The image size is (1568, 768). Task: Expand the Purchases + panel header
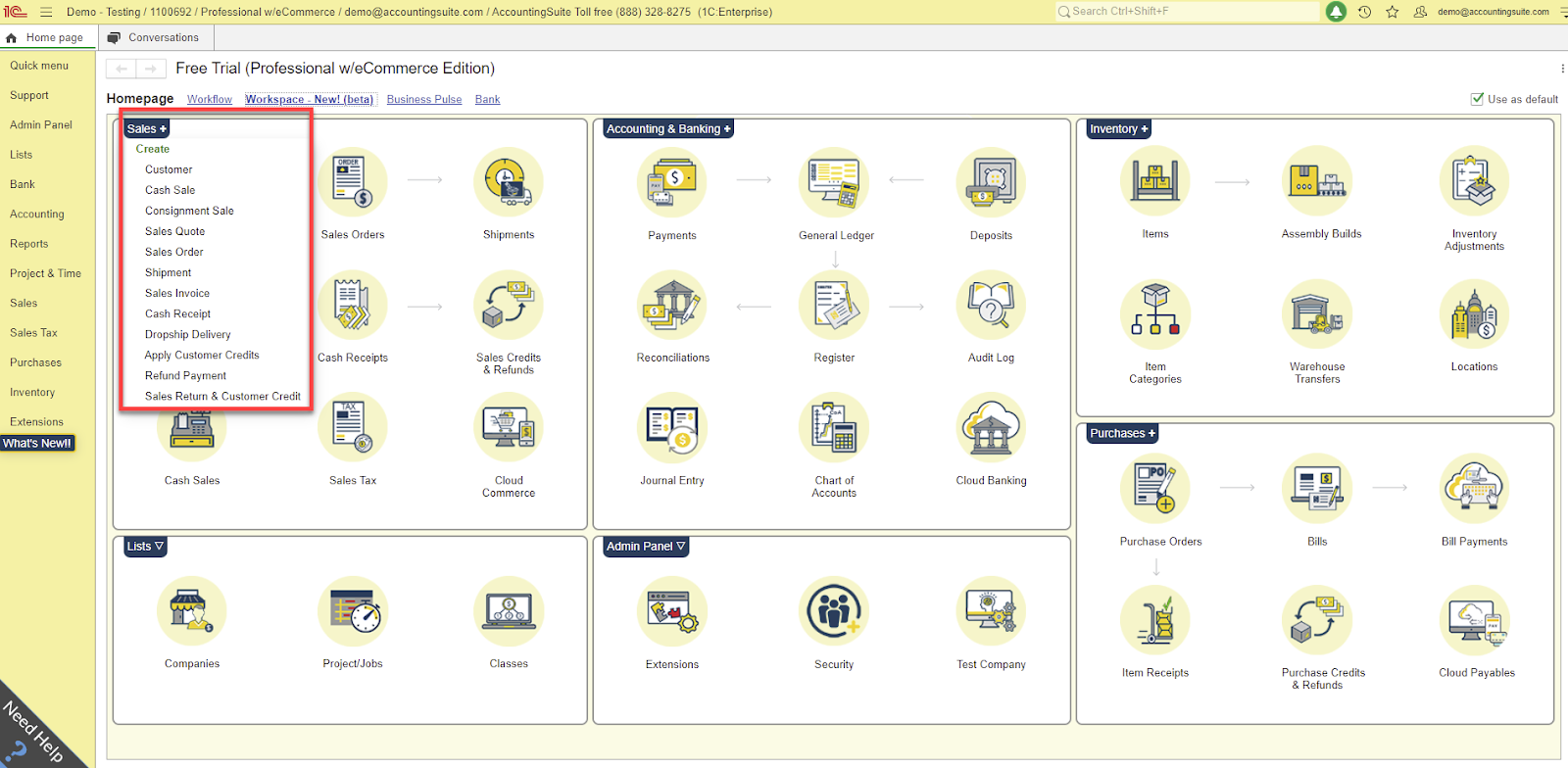(1122, 433)
